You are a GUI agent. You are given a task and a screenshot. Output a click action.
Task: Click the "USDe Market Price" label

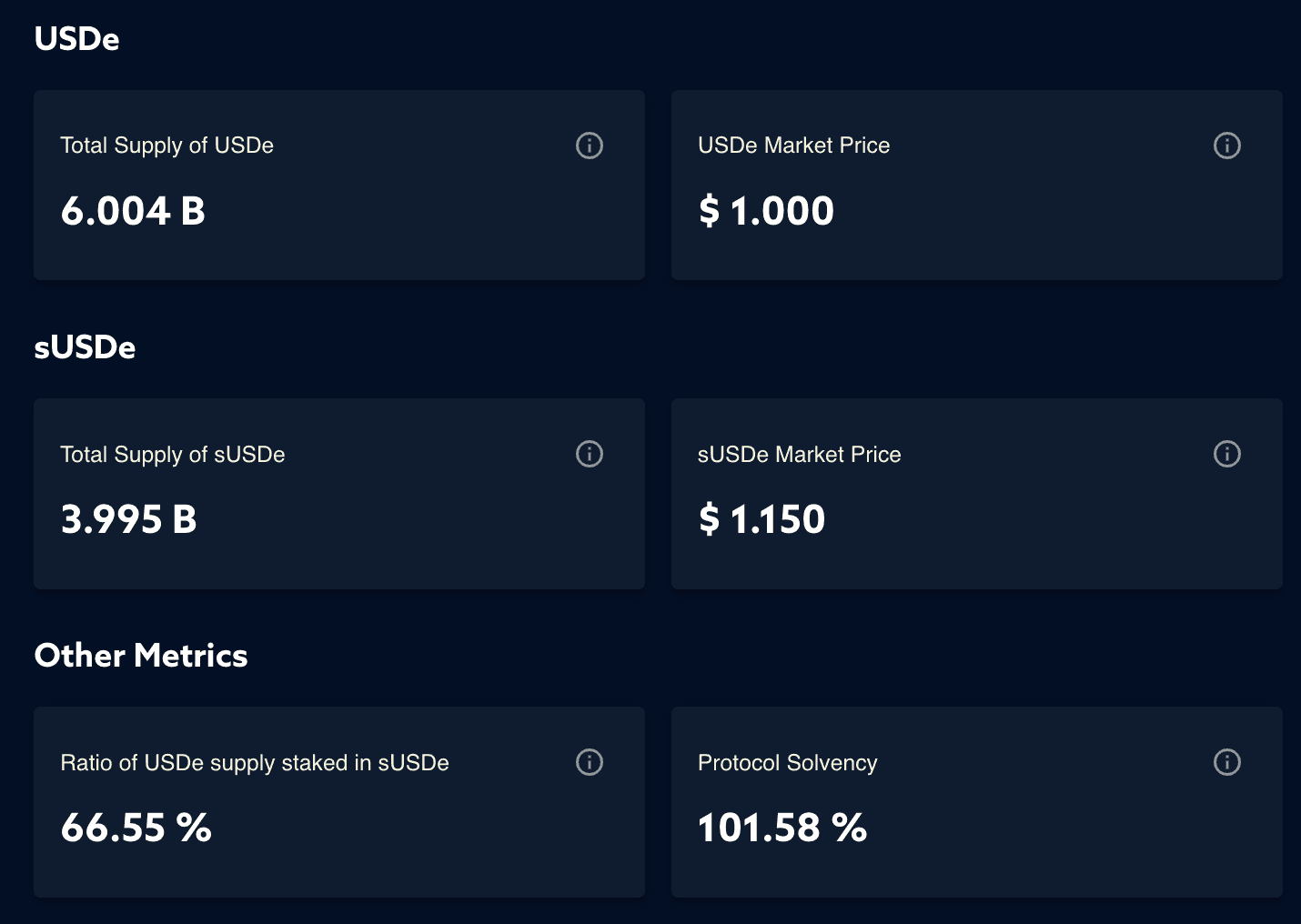(x=793, y=146)
